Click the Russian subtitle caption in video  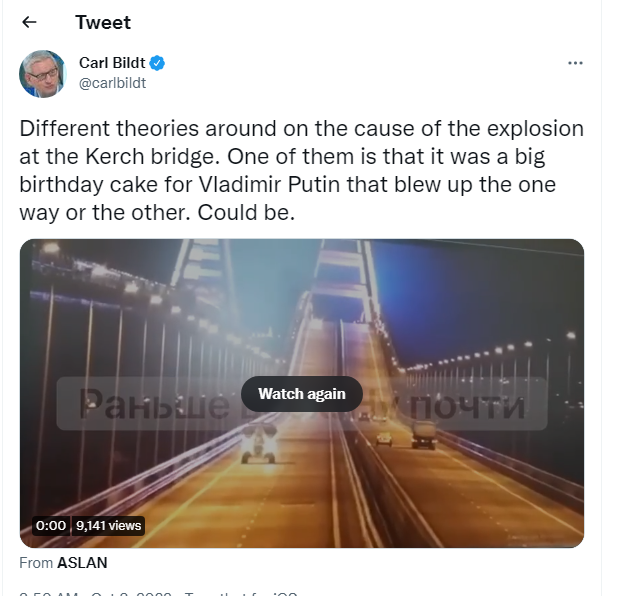click(x=302, y=403)
